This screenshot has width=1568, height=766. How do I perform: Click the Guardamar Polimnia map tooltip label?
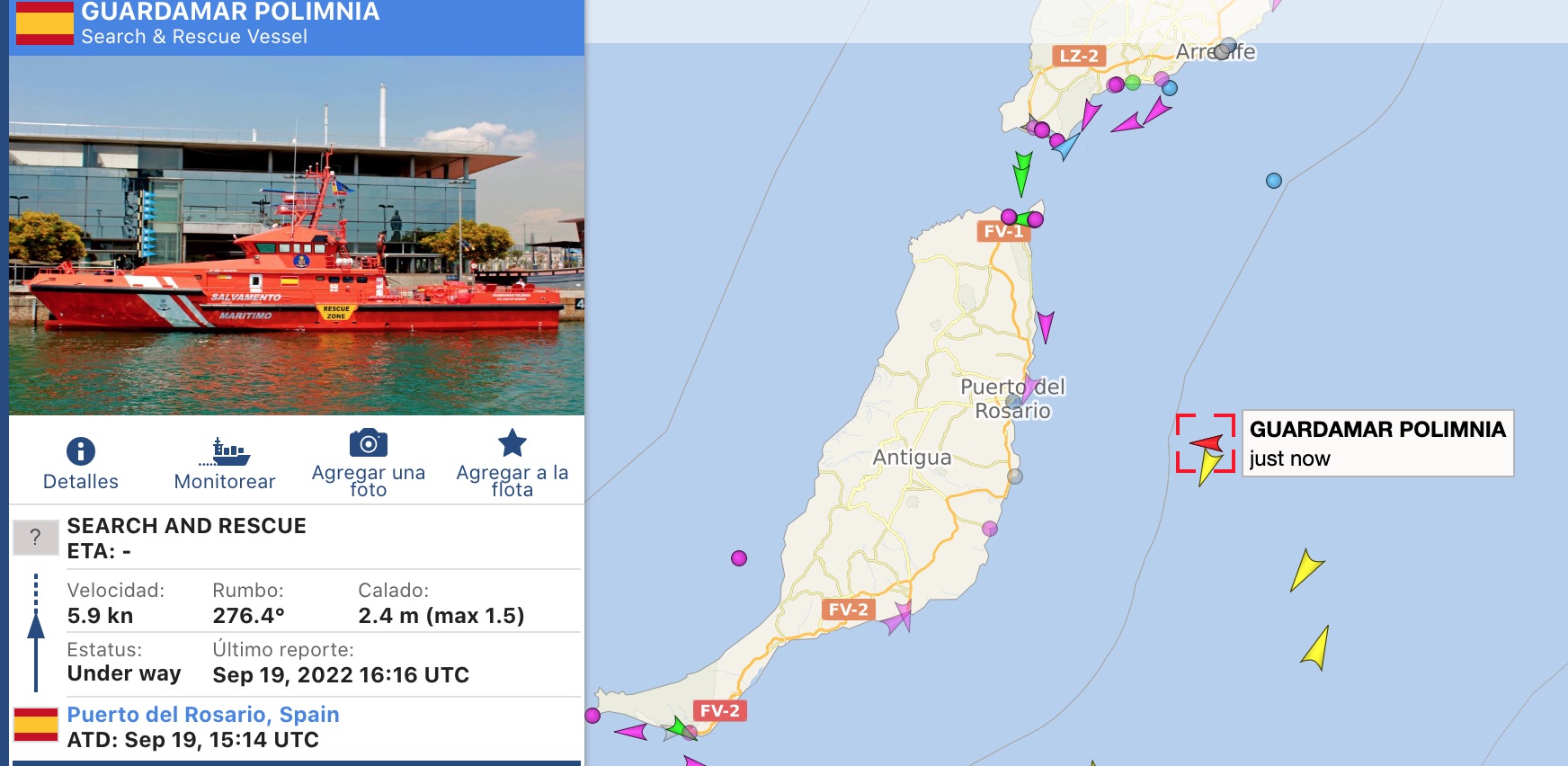(x=1377, y=443)
